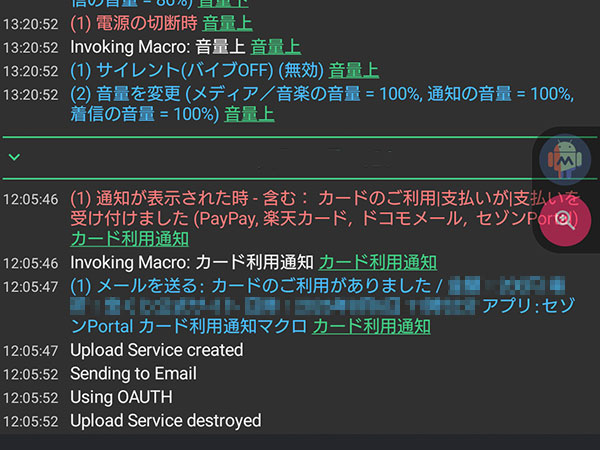Tap the MacroDroid floating android icon
Screen dimensions: 600x450
pos(565,158)
